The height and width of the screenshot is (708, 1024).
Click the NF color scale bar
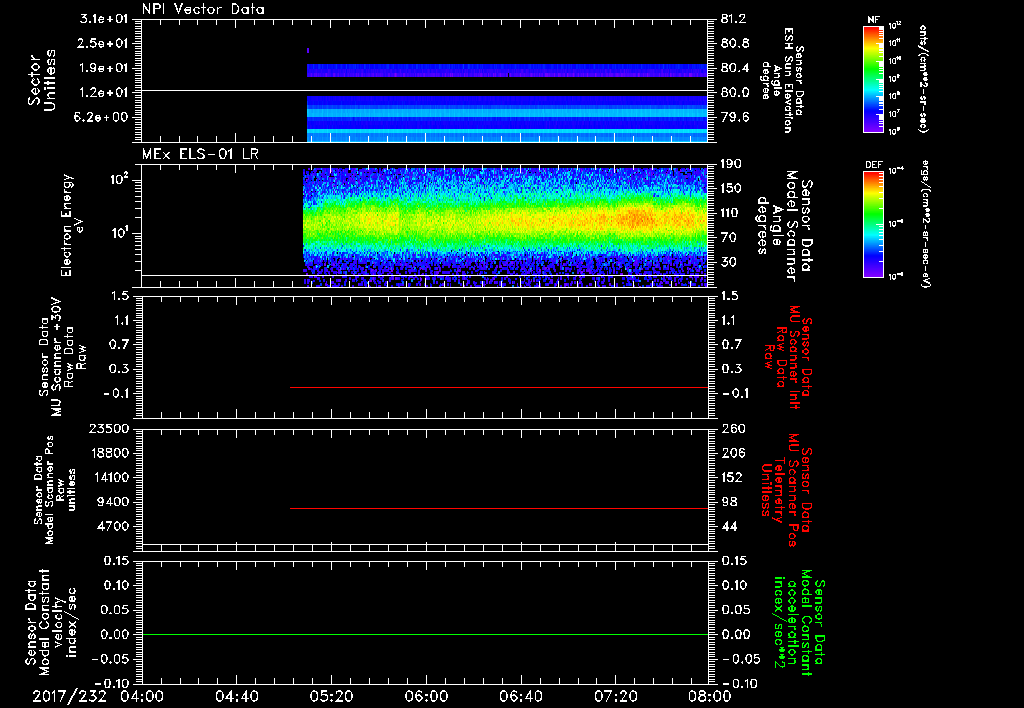pos(873,79)
